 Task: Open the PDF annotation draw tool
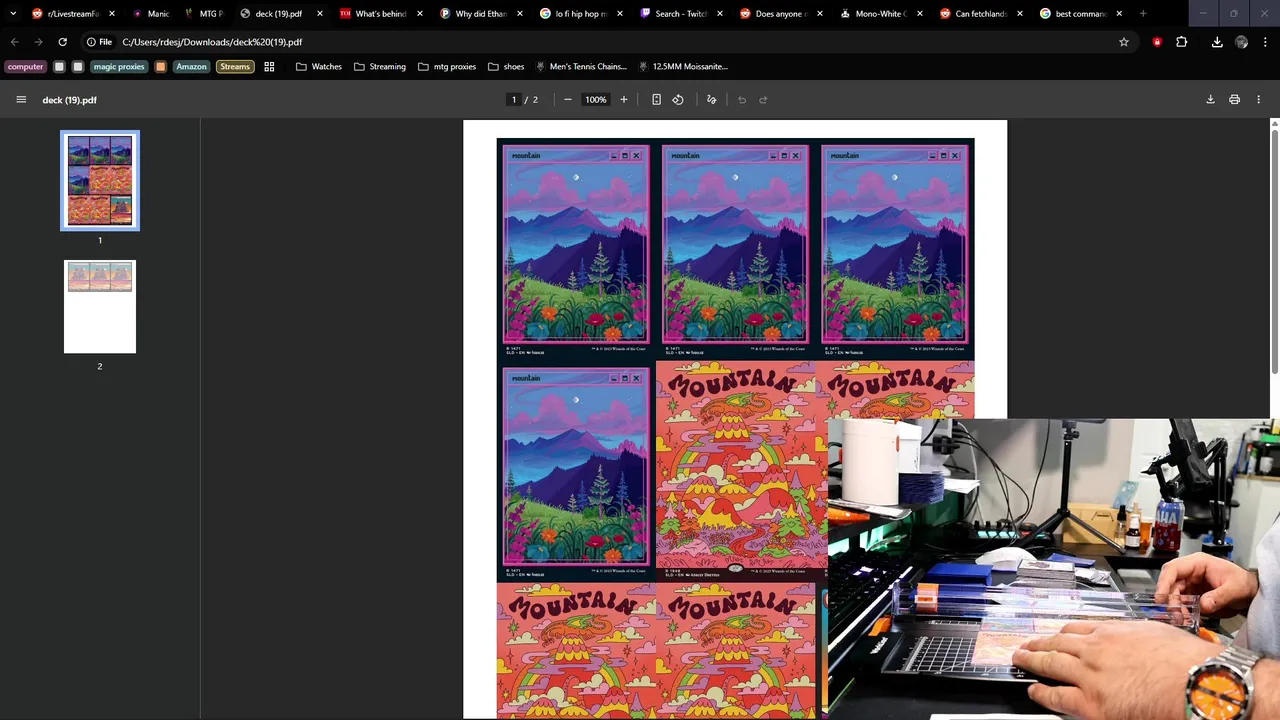[x=712, y=100]
